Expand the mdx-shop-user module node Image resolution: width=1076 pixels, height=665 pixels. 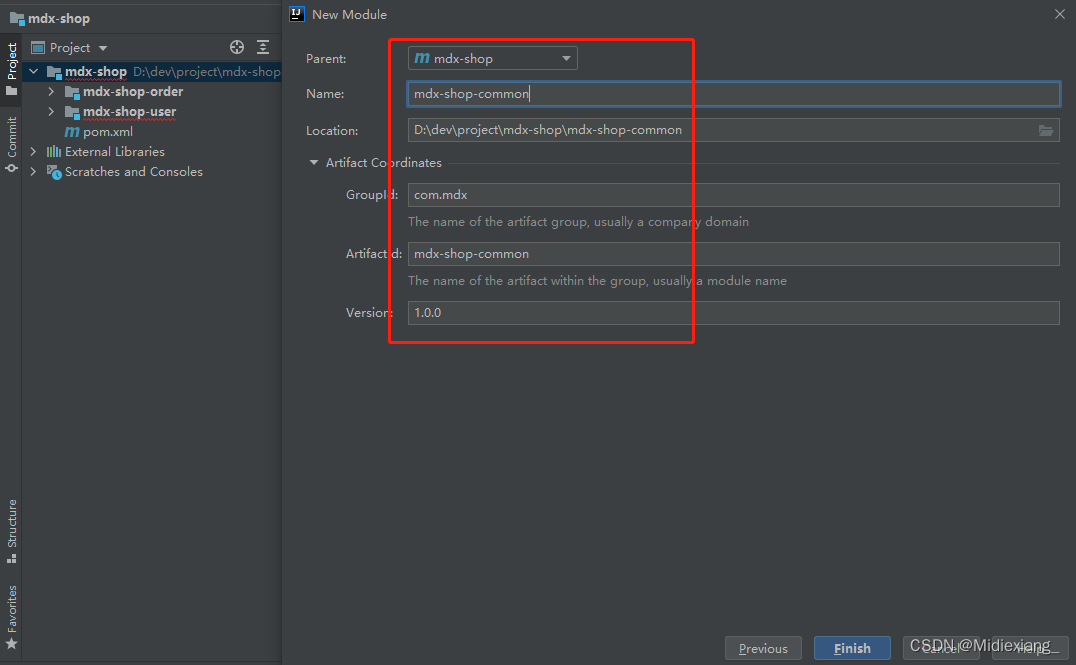[51, 111]
